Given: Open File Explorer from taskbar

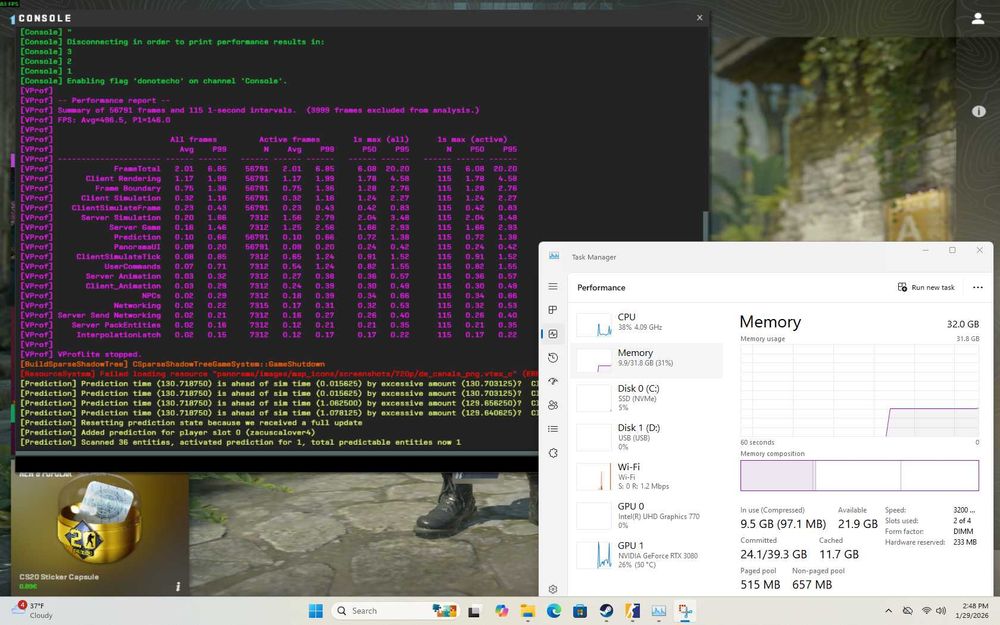Looking at the screenshot, I should pos(528,611).
